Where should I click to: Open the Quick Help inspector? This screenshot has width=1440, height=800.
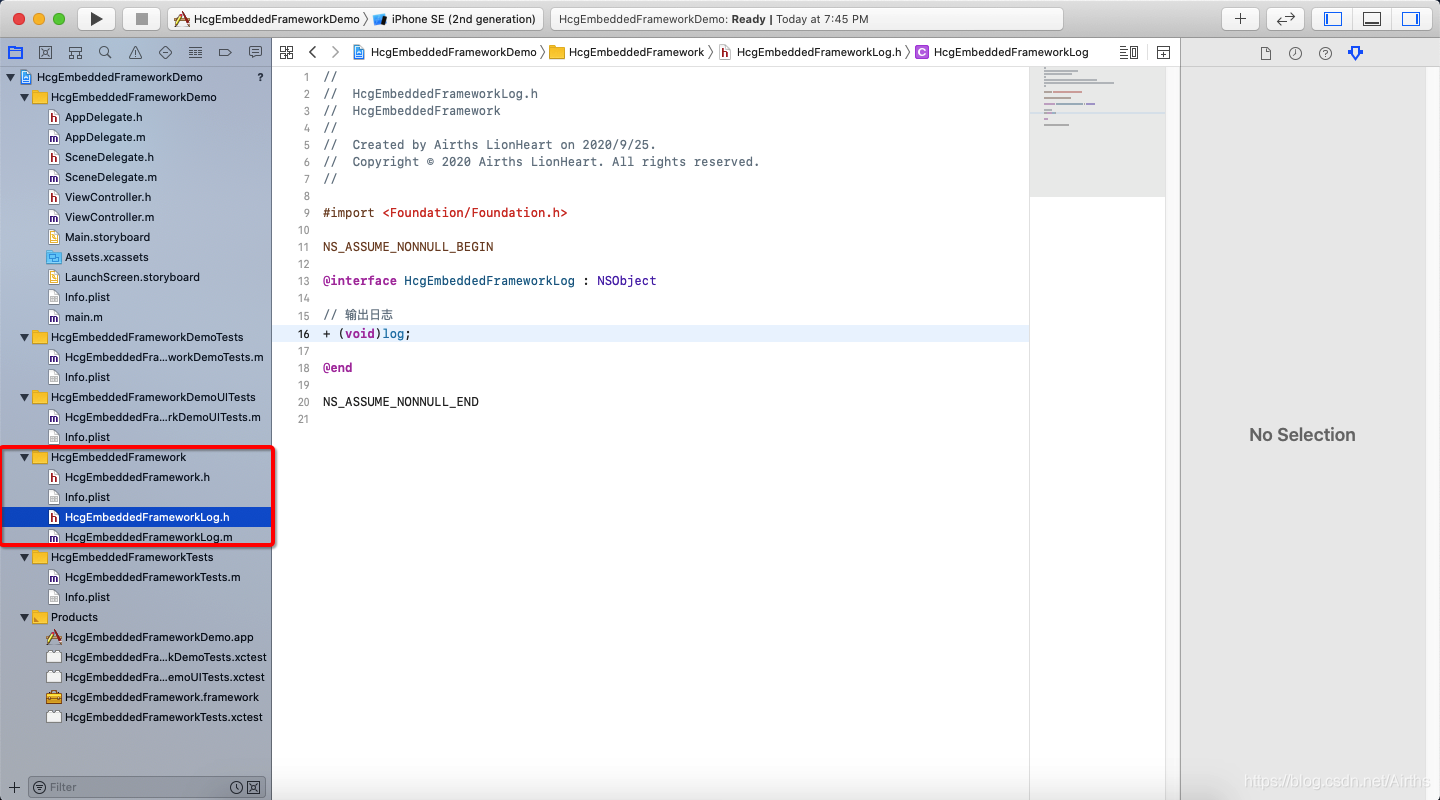(1325, 53)
